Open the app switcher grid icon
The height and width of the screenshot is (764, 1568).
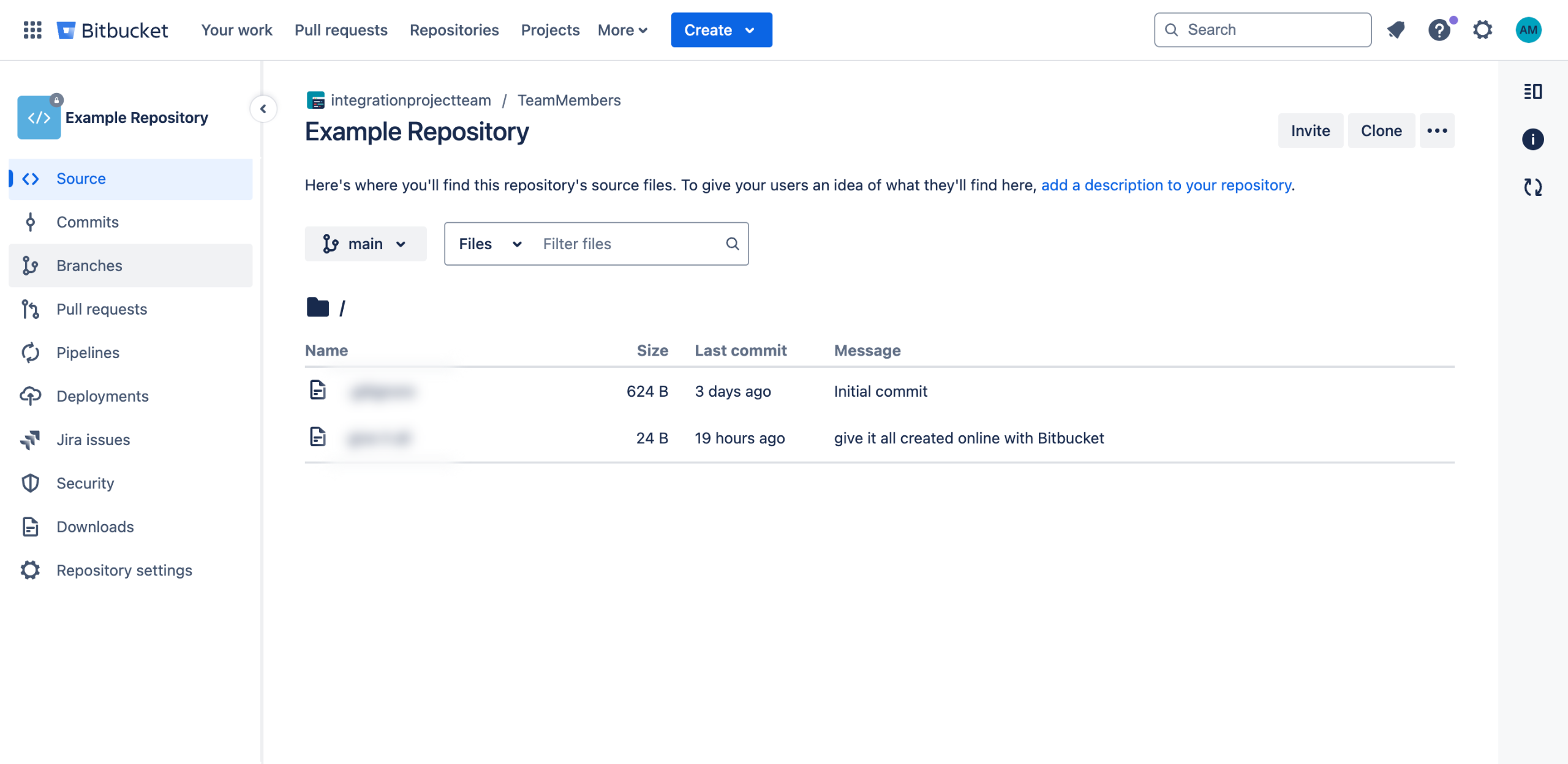coord(32,29)
